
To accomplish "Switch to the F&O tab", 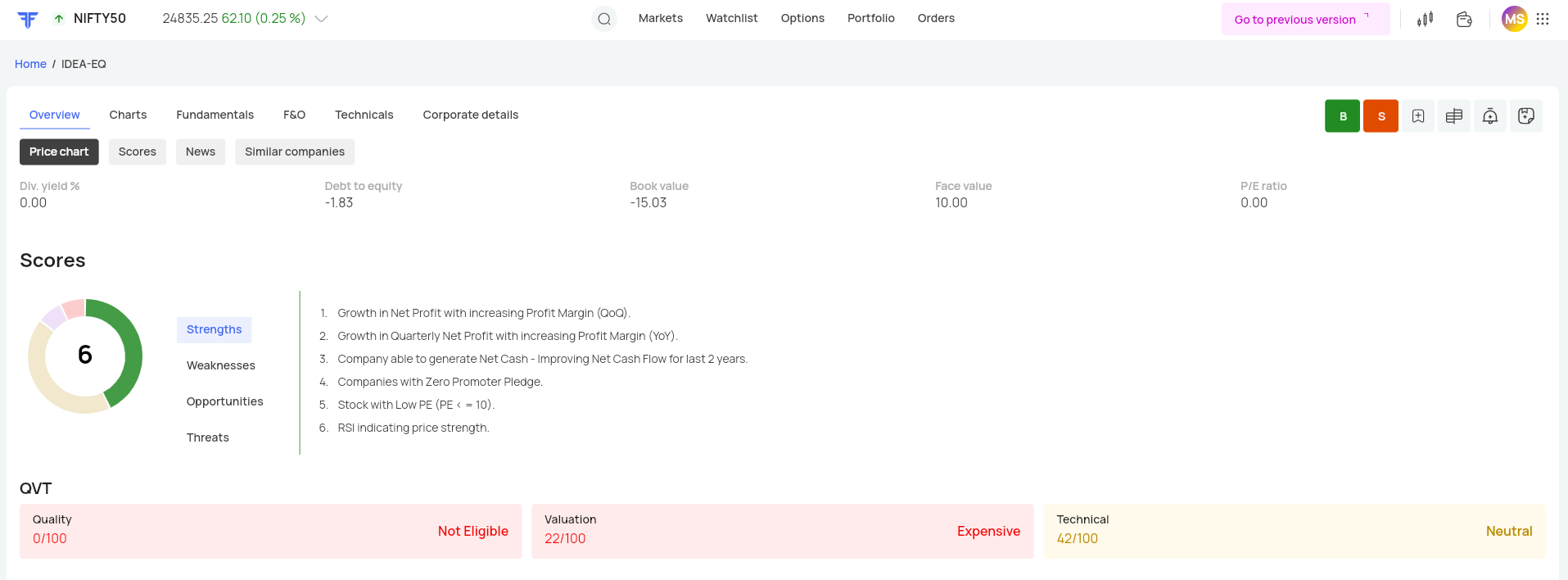I will point(295,115).
